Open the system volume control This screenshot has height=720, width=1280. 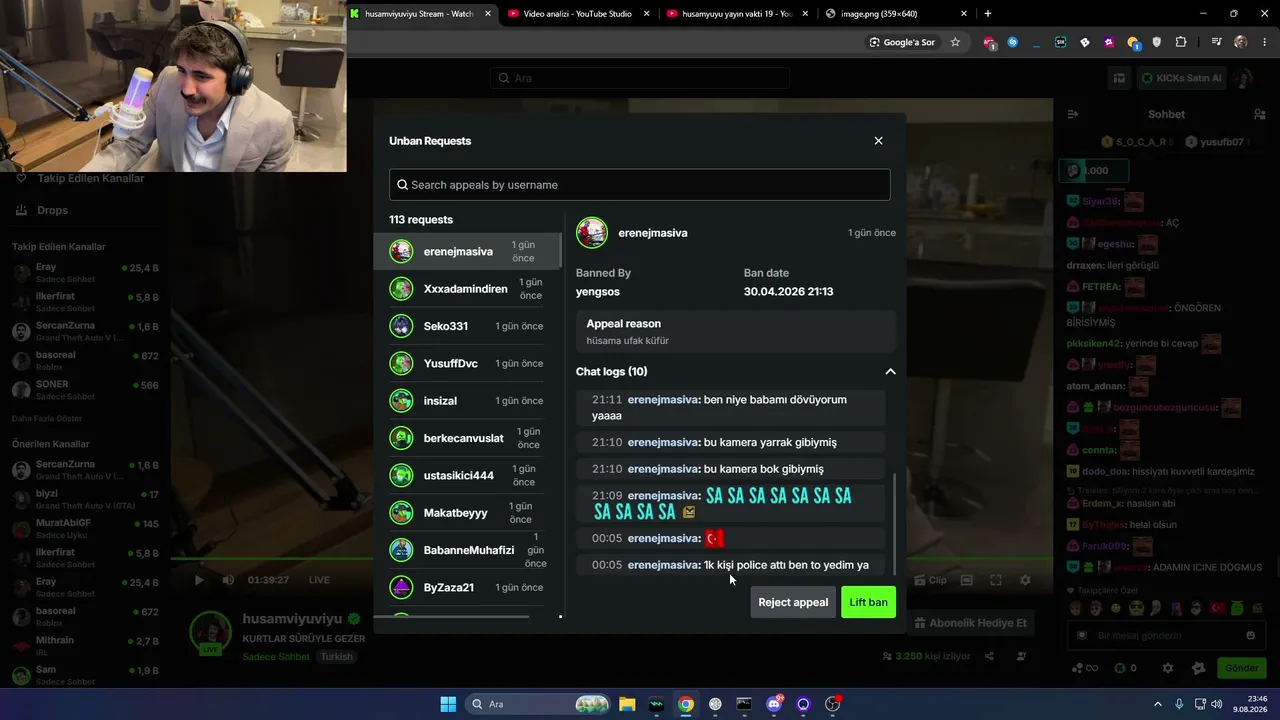click(x=1216, y=704)
